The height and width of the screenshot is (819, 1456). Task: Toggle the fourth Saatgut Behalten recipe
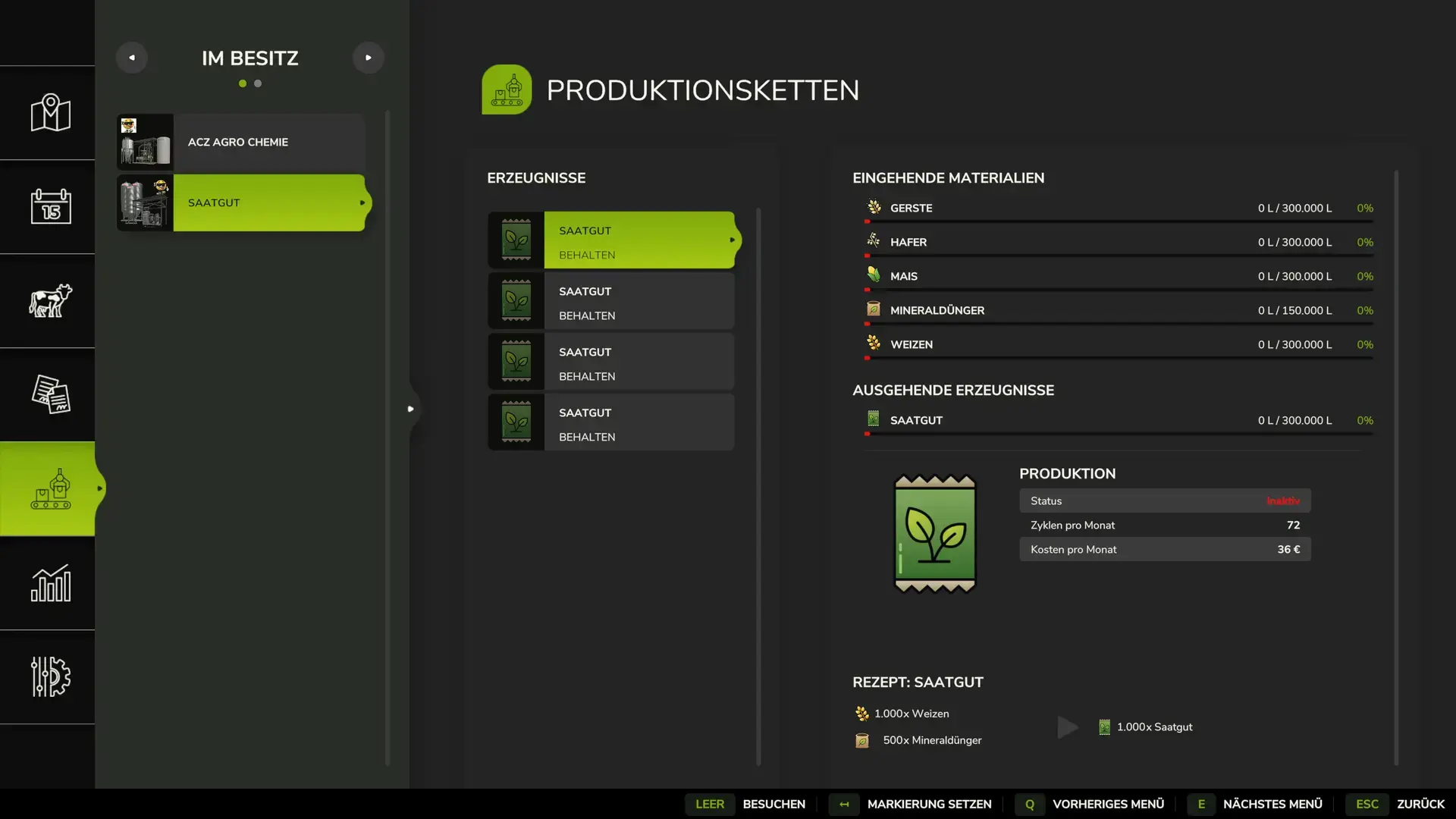pyautogui.click(x=611, y=422)
